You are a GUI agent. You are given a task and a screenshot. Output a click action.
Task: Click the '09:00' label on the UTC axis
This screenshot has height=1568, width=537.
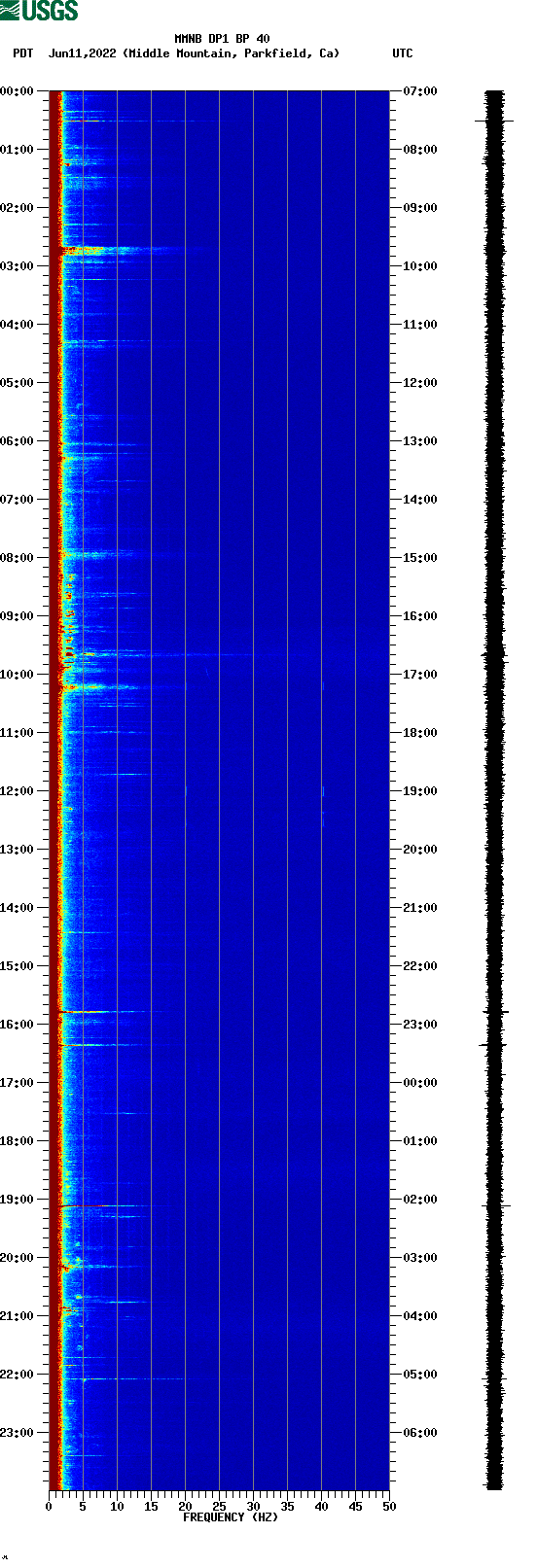(x=420, y=208)
